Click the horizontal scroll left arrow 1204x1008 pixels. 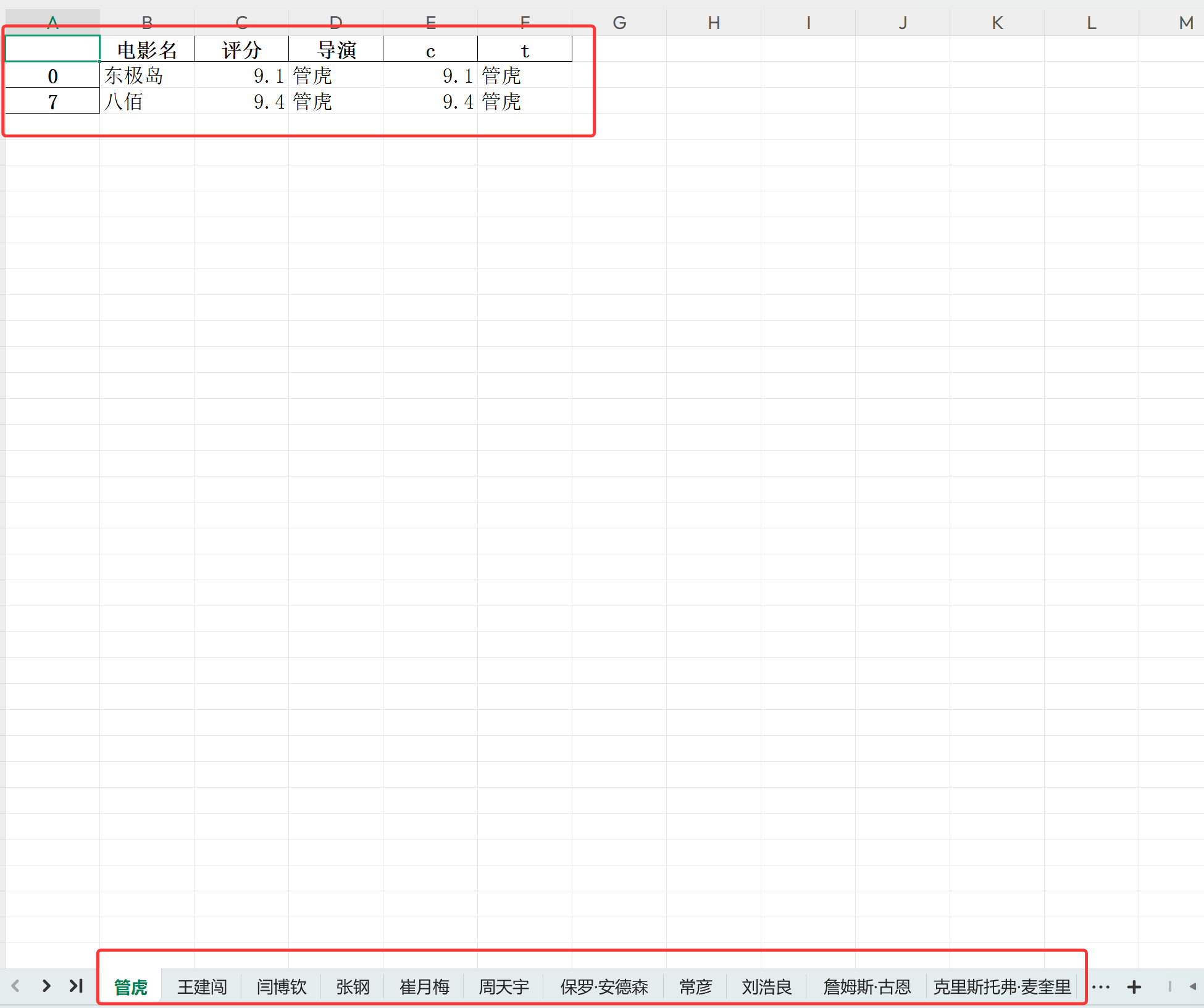coord(1192,986)
